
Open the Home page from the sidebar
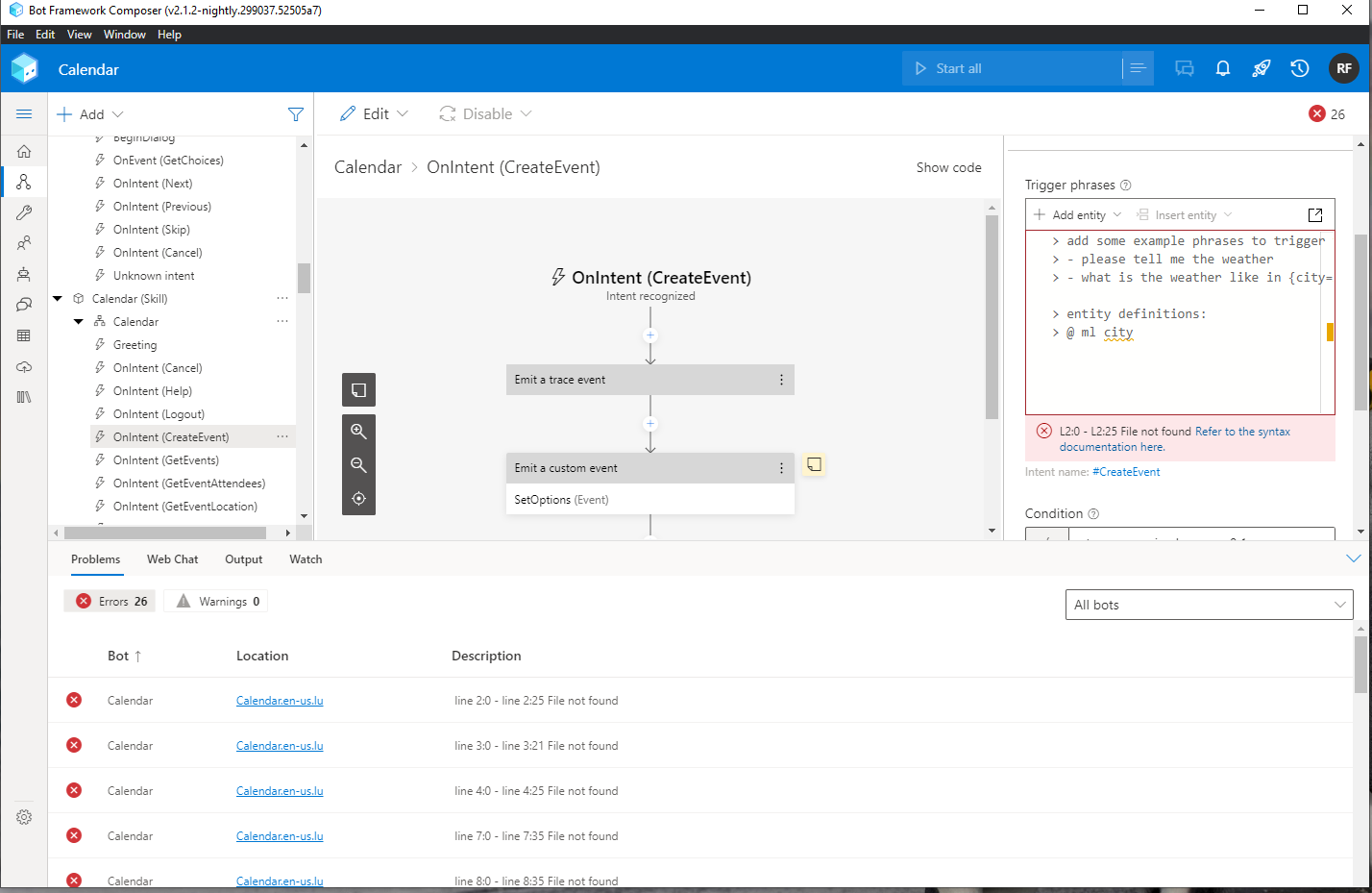click(x=24, y=151)
